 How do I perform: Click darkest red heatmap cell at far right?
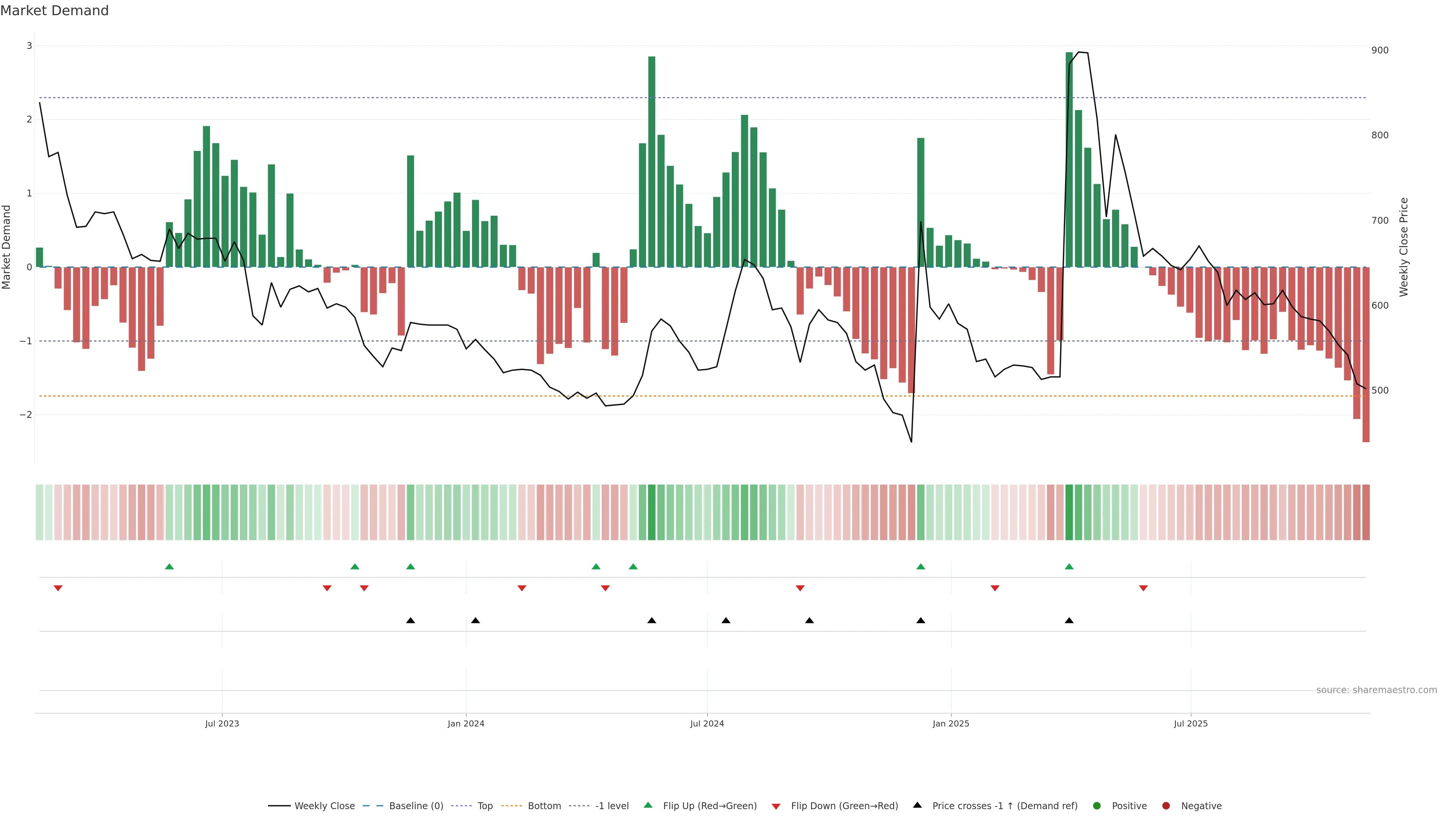coord(1365,512)
